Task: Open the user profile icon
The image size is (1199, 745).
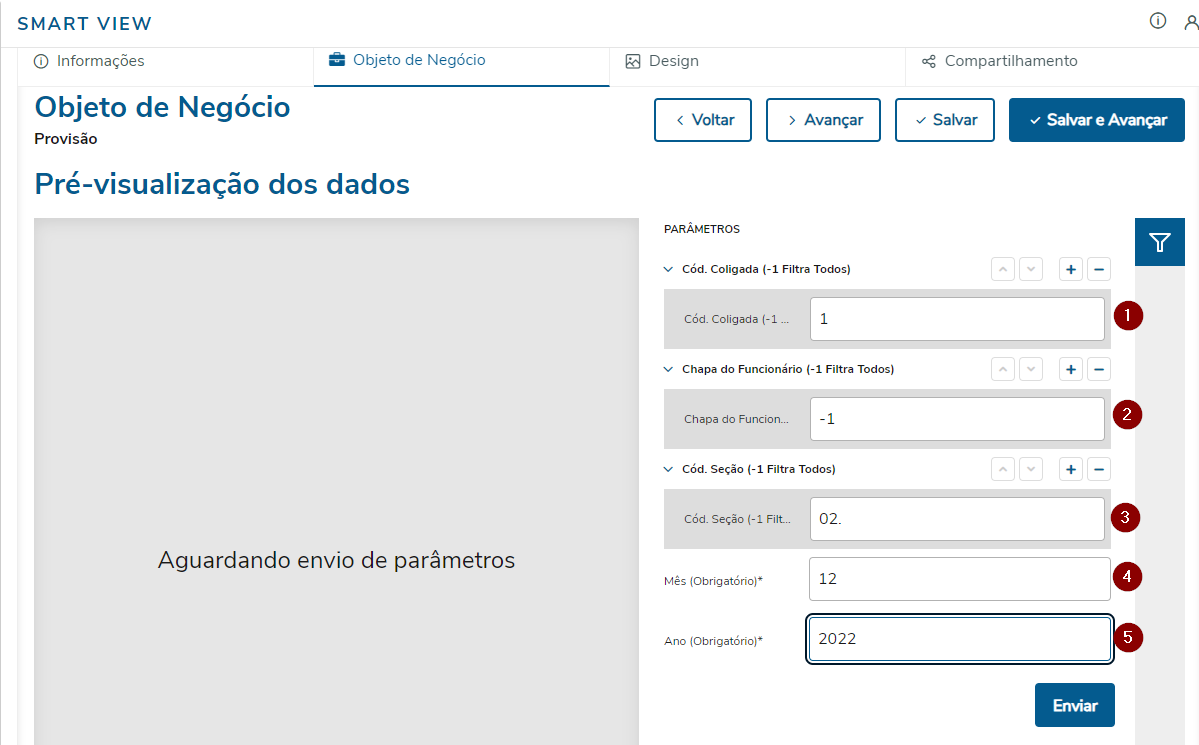Action: pos(1190,21)
